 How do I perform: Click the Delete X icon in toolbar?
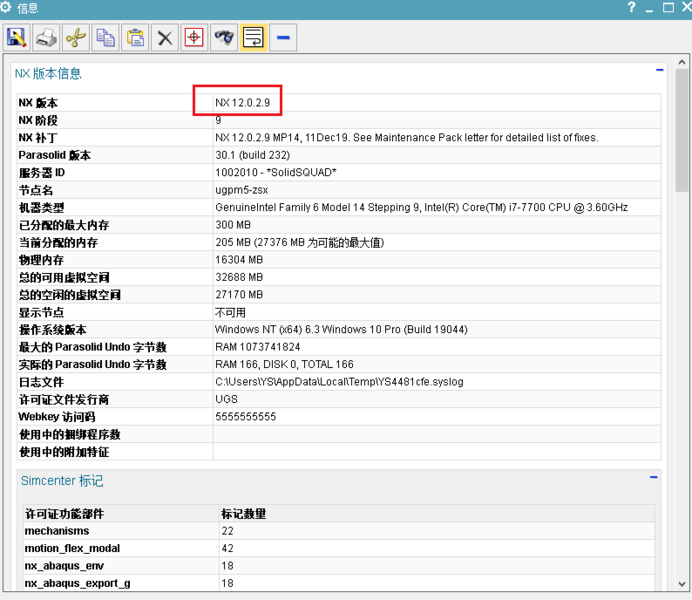[x=165, y=38]
